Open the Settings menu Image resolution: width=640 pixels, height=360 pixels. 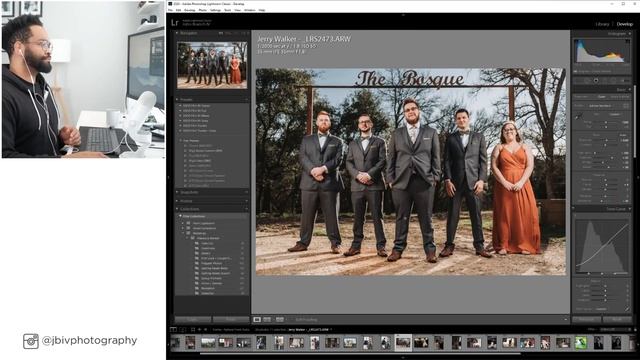(x=215, y=10)
